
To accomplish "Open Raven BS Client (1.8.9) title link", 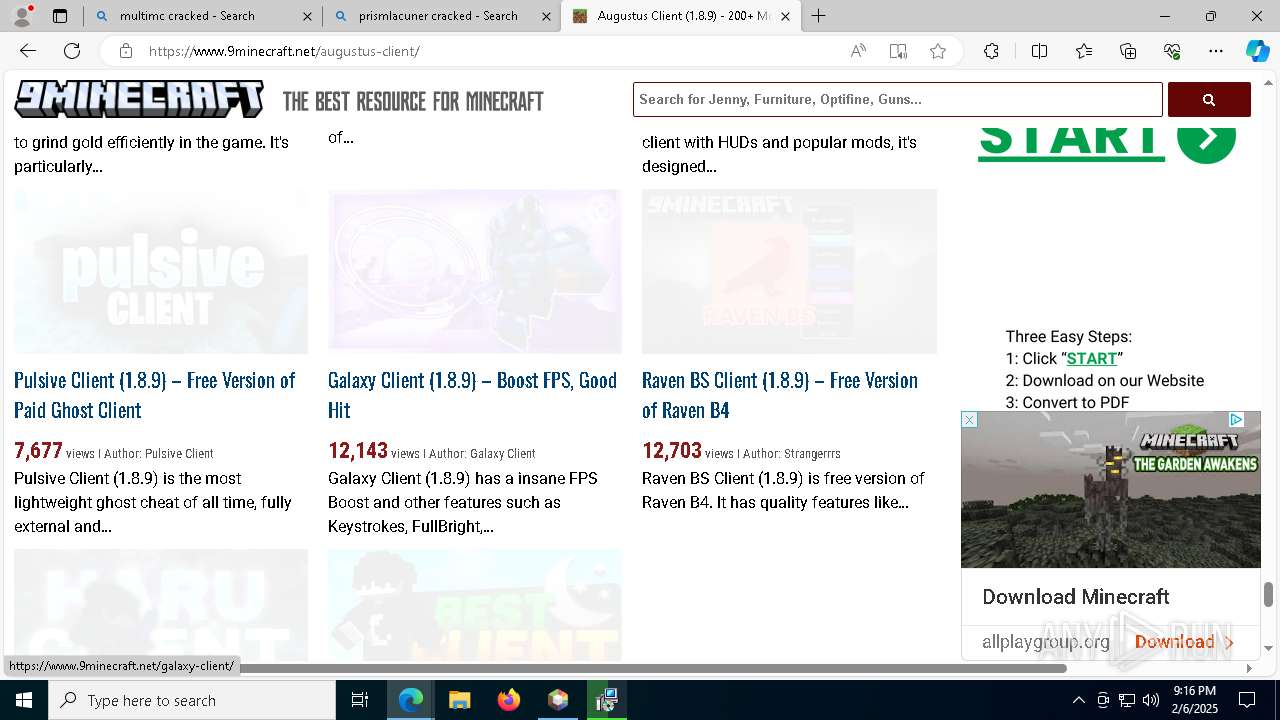I will [780, 395].
